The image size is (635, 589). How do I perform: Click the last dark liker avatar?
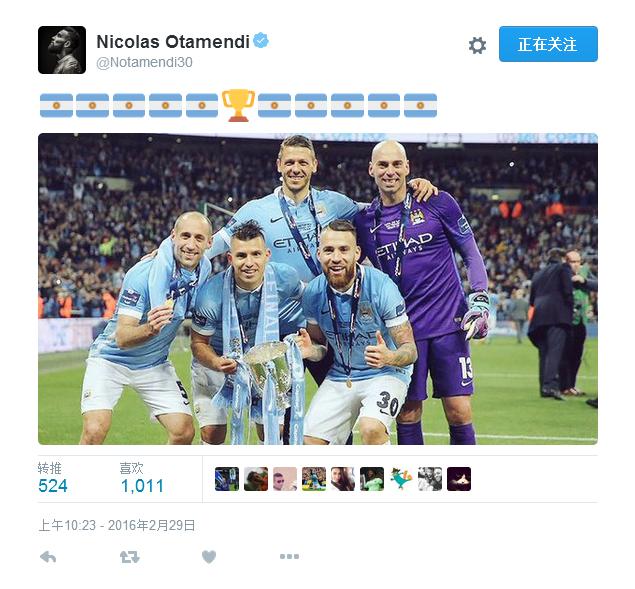pos(459,479)
